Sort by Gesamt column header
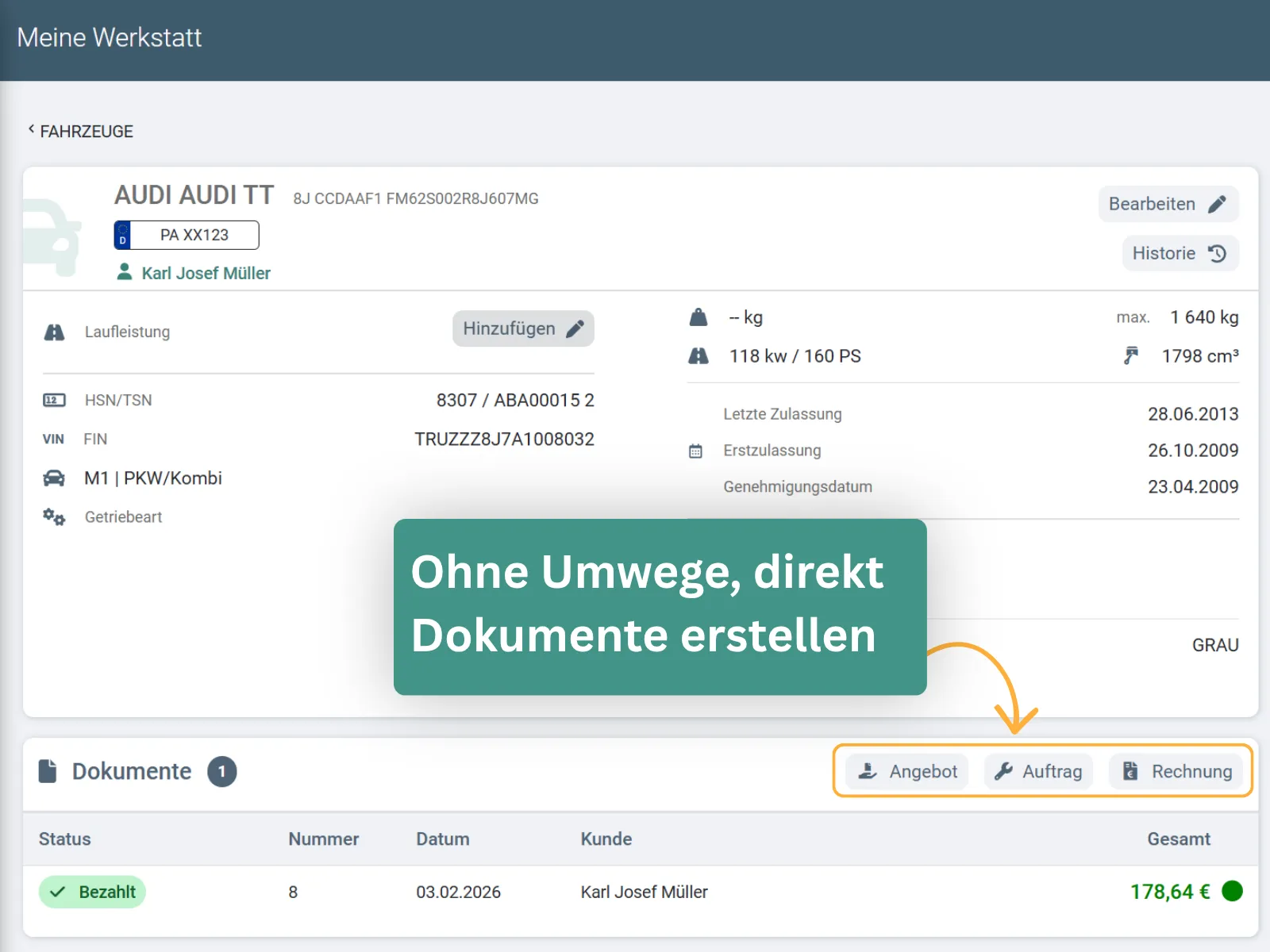1270x952 pixels. point(1179,839)
